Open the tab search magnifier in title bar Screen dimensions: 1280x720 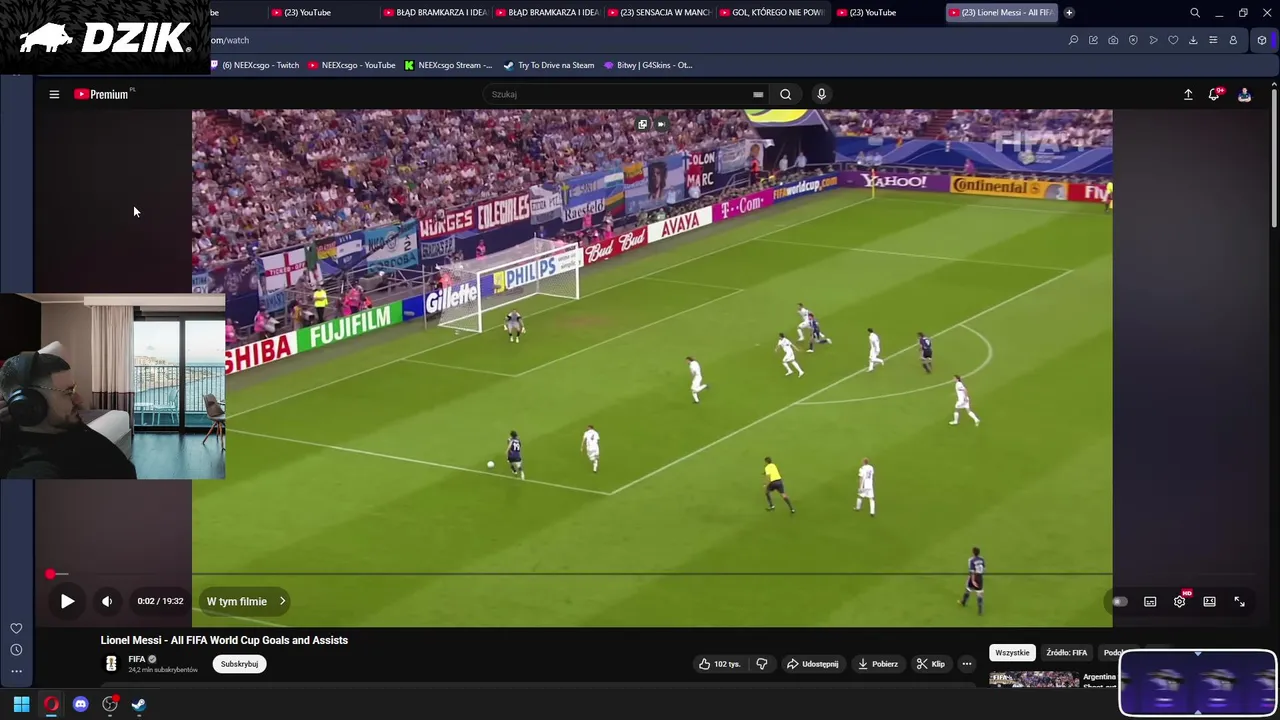click(x=1195, y=12)
